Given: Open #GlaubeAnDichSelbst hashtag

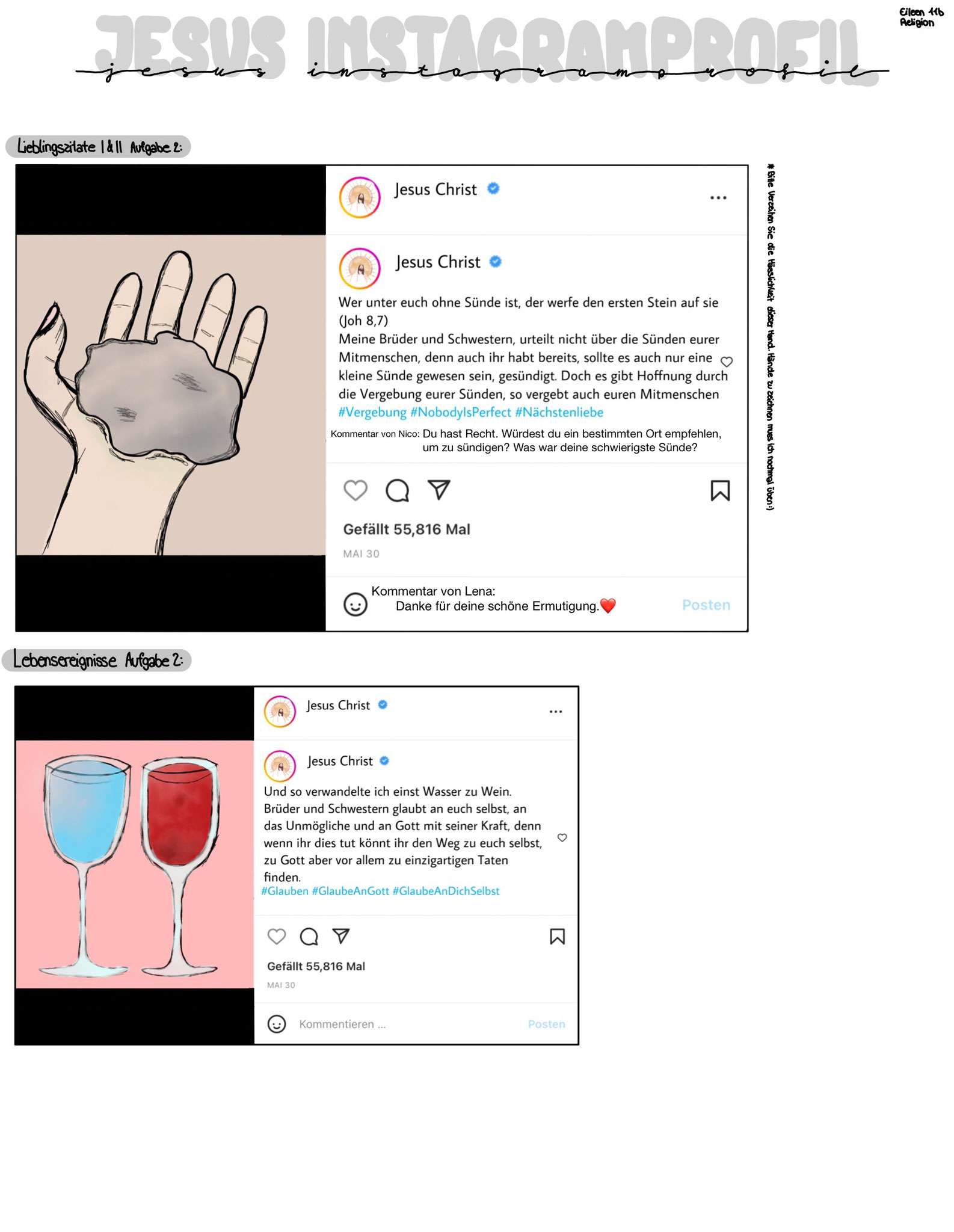Looking at the screenshot, I should (x=446, y=891).
